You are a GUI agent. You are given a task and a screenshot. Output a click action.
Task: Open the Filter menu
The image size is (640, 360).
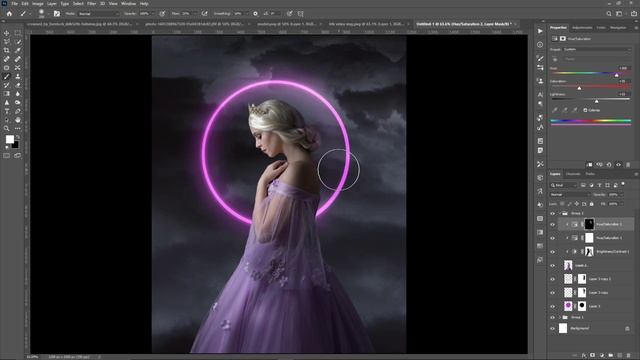[x=91, y=4]
